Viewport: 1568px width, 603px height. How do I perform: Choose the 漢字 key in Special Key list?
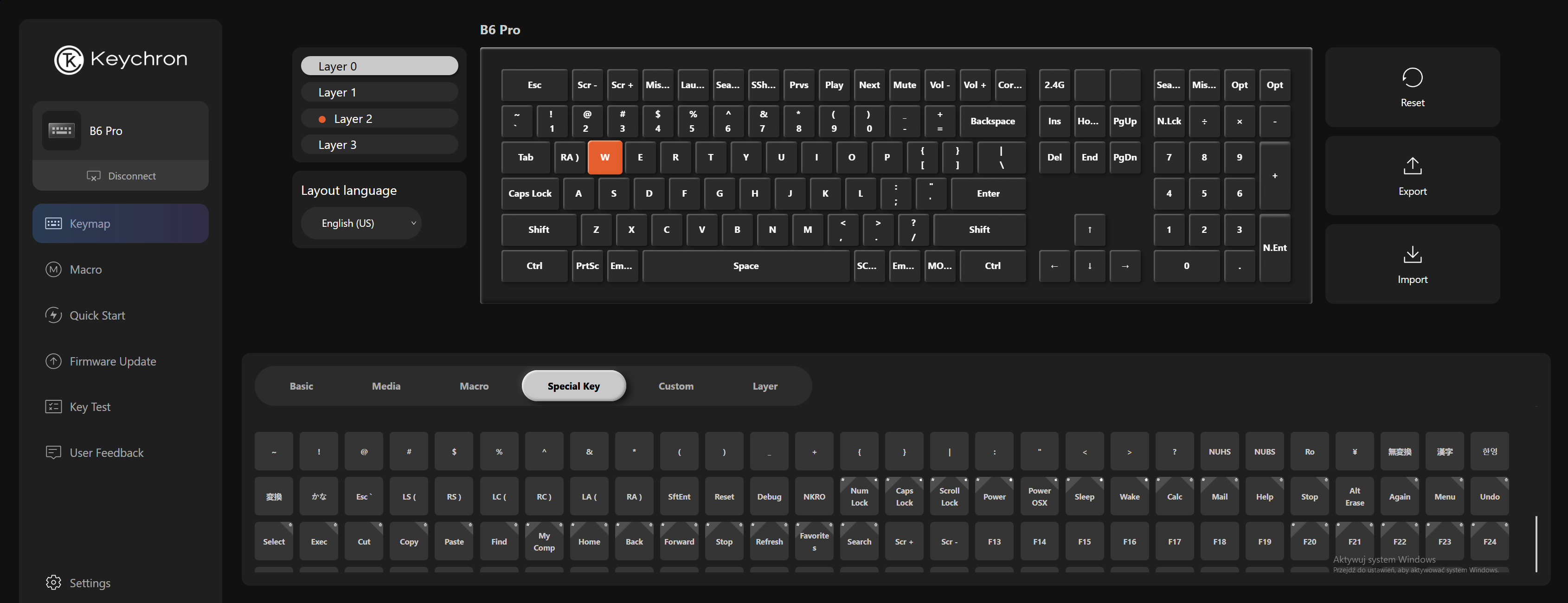(x=1445, y=451)
